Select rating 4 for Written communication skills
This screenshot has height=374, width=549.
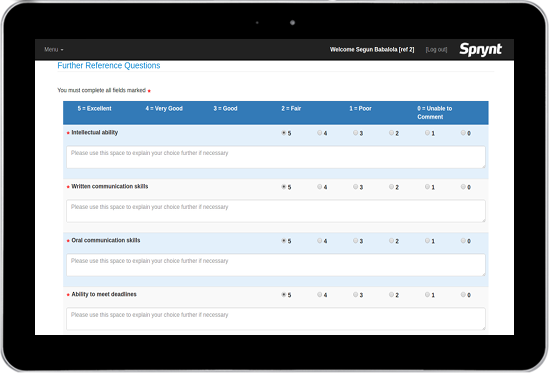320,187
